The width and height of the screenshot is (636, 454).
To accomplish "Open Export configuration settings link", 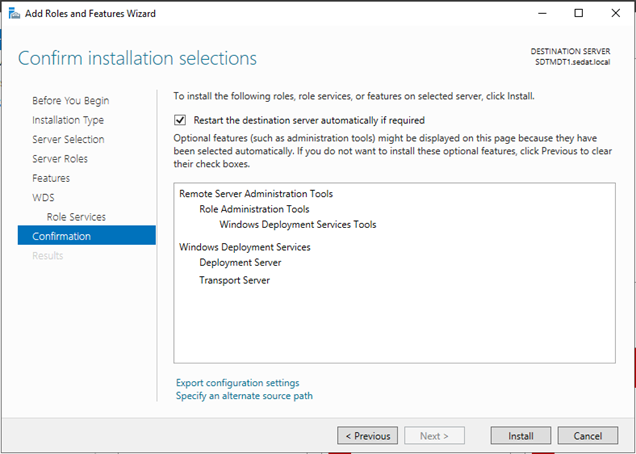I will [238, 383].
